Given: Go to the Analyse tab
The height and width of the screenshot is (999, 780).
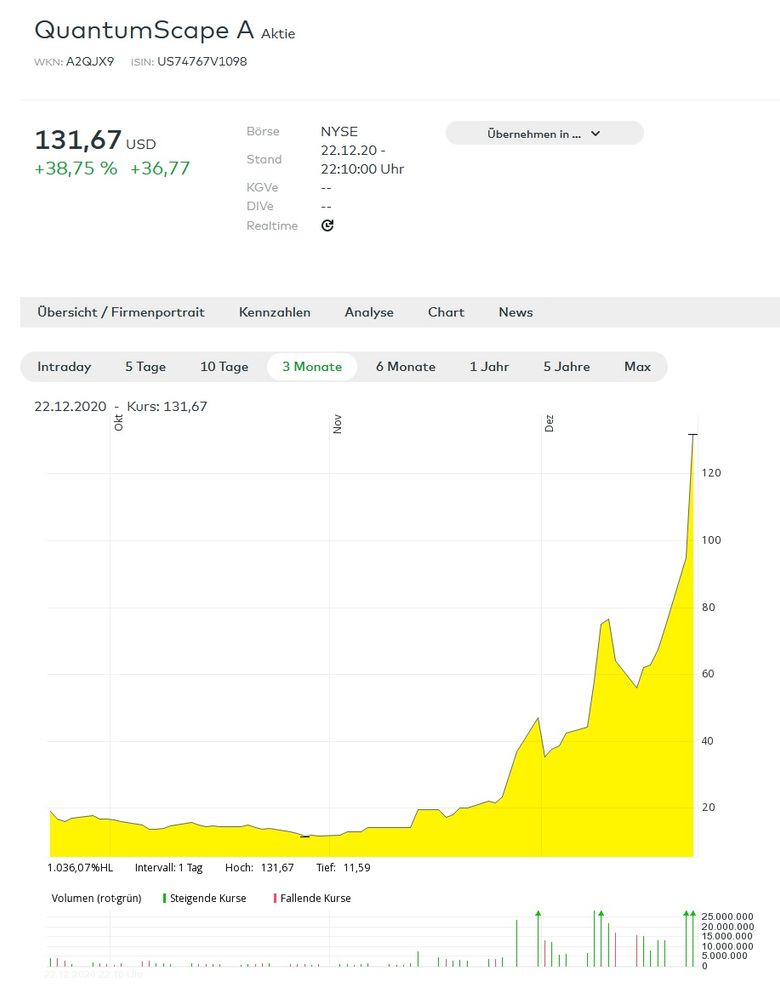Looking at the screenshot, I should point(369,312).
